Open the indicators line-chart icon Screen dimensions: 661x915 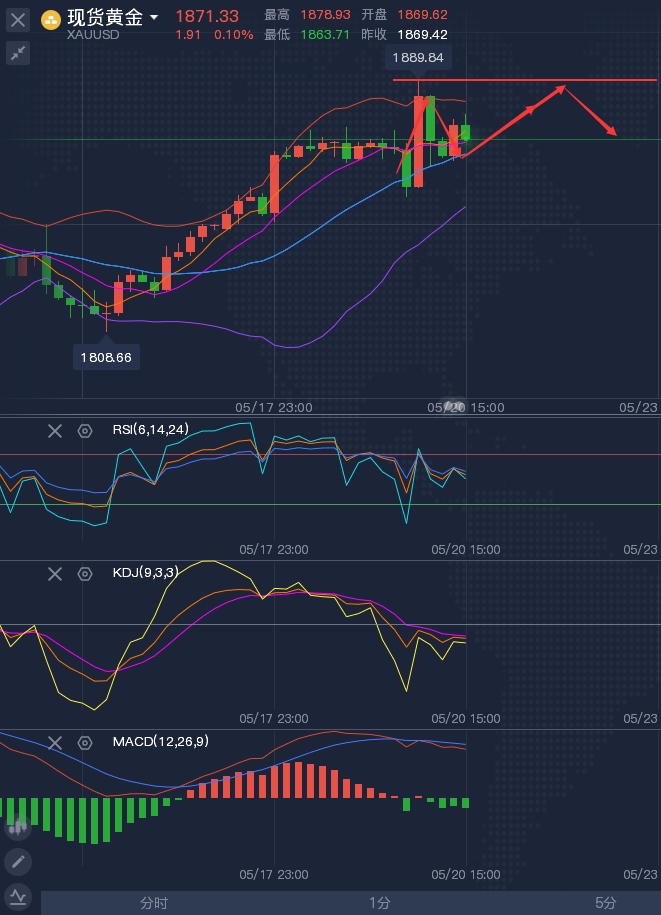pyautogui.click(x=18, y=896)
